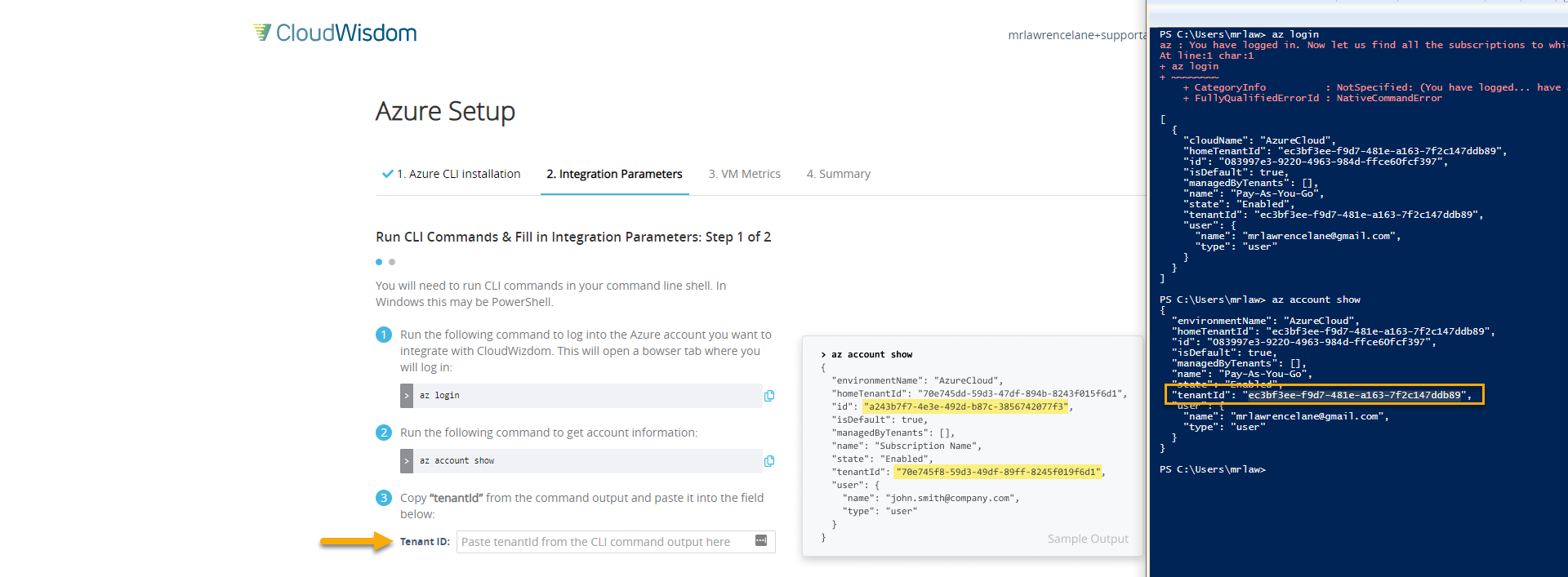Click the 'az login' prompt line in PowerShell
Image resolution: width=1568 pixels, height=577 pixels.
coord(1239,34)
